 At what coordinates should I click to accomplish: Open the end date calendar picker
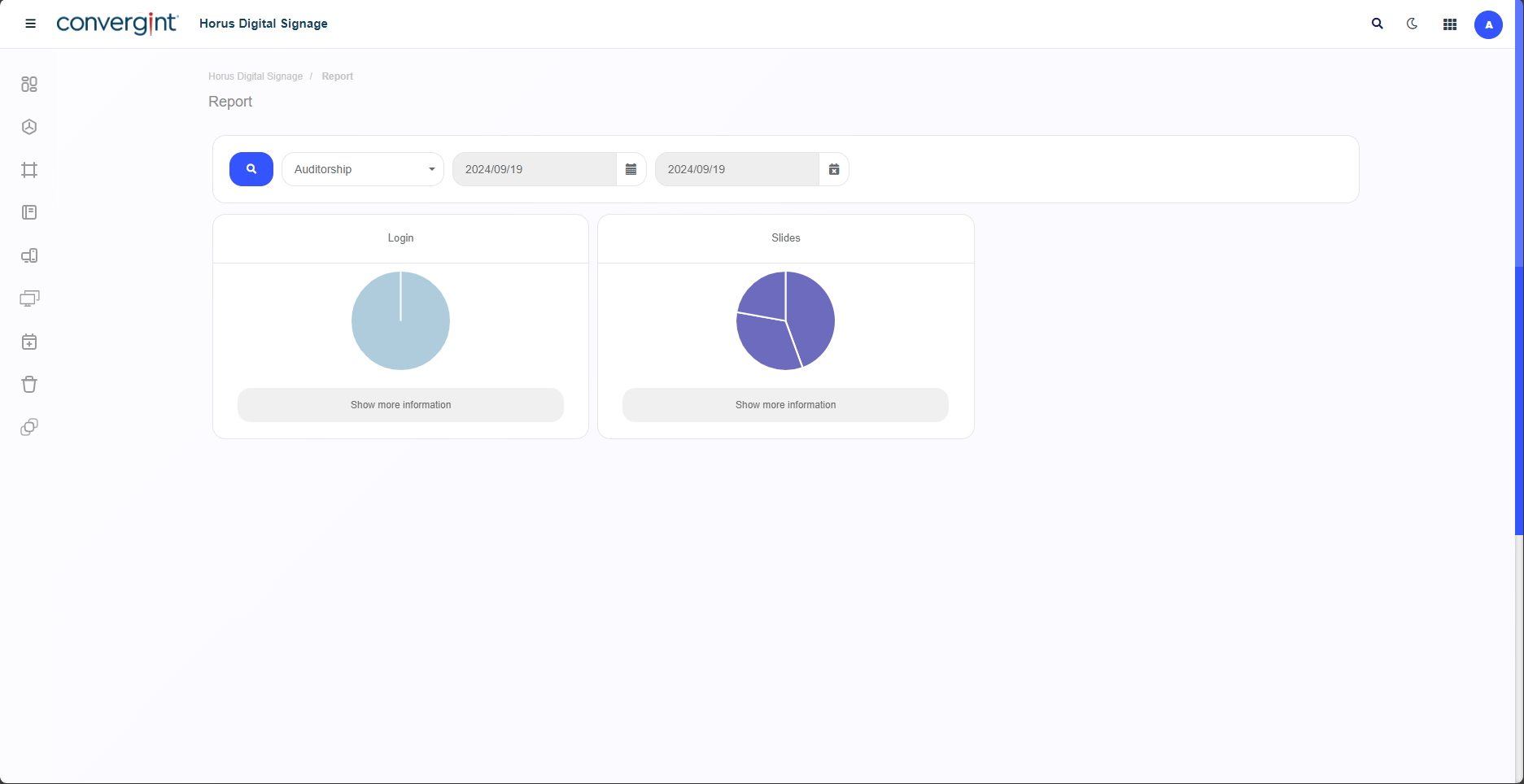(833, 169)
